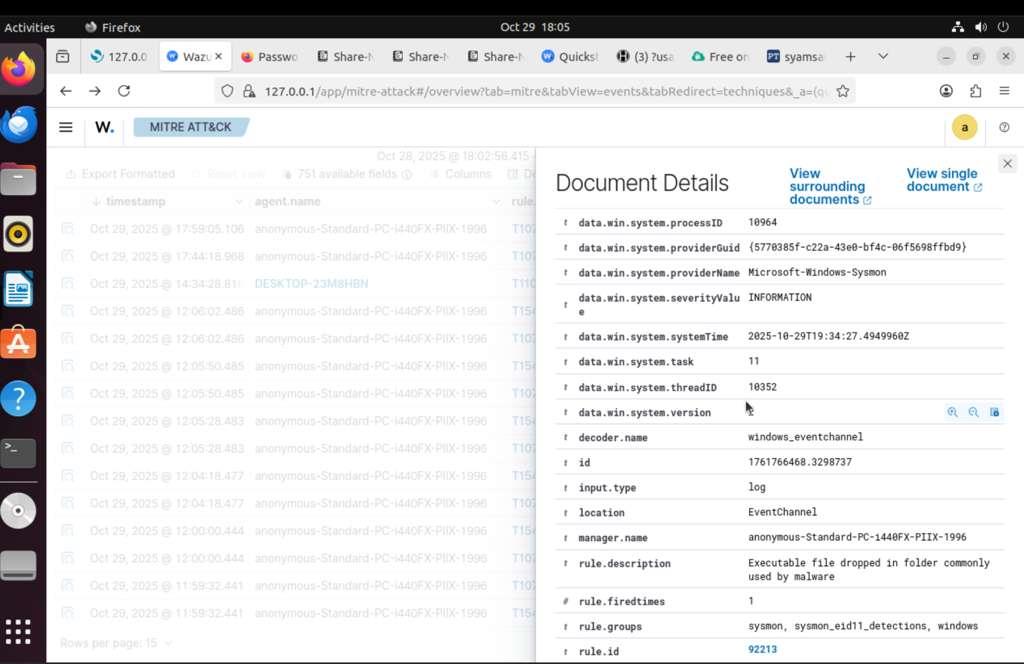Open agent.name column options chevron
Viewport: 1024px width, 664px height.
pyautogui.click(x=497, y=201)
